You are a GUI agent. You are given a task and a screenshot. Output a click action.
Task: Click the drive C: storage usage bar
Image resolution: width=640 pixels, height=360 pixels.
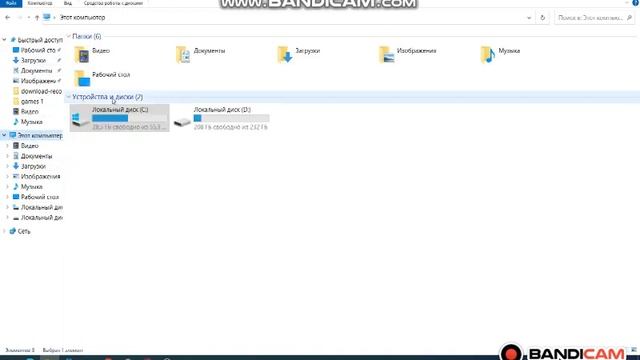129,118
